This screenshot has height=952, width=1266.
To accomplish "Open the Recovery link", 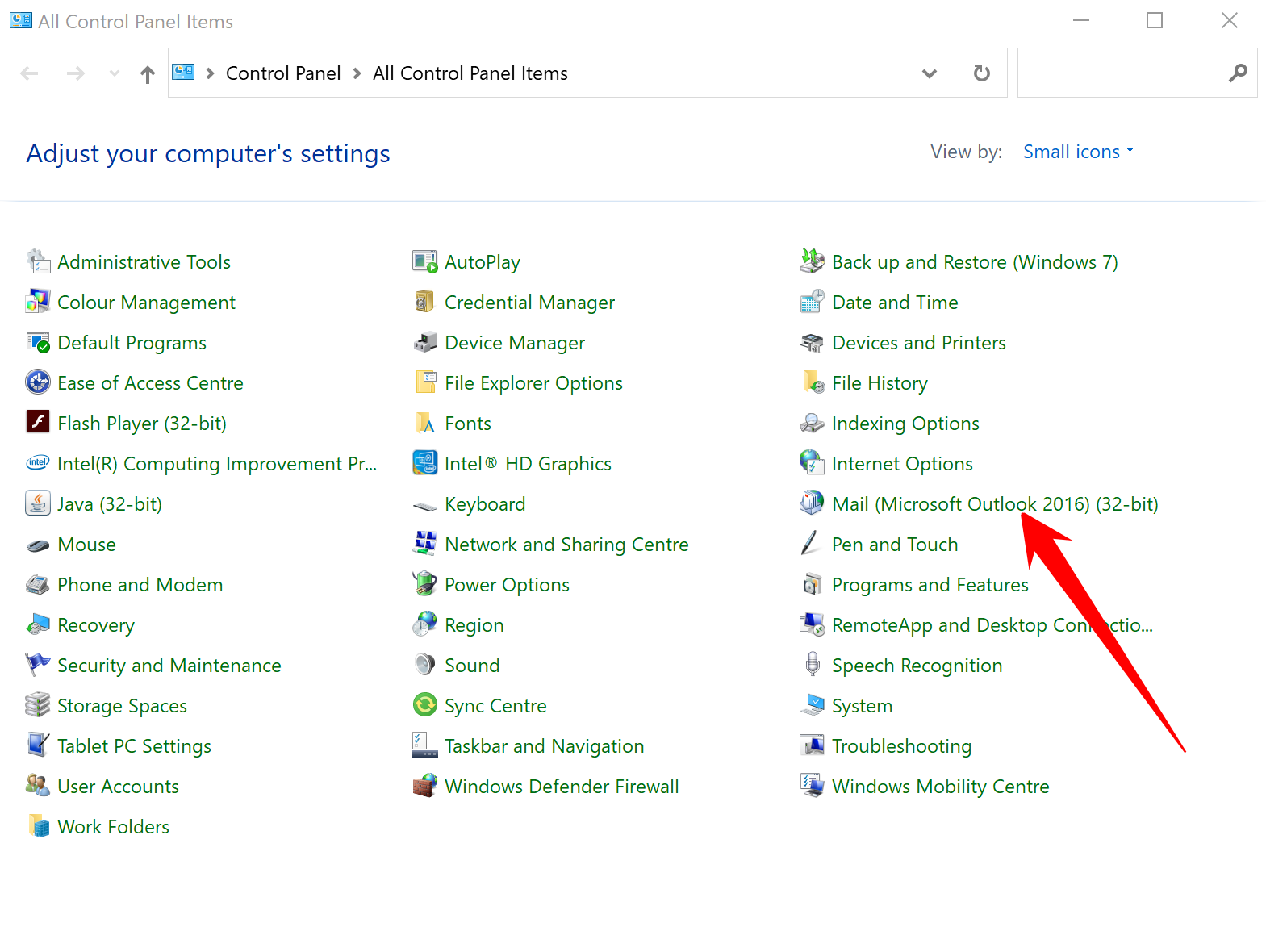I will click(96, 625).
